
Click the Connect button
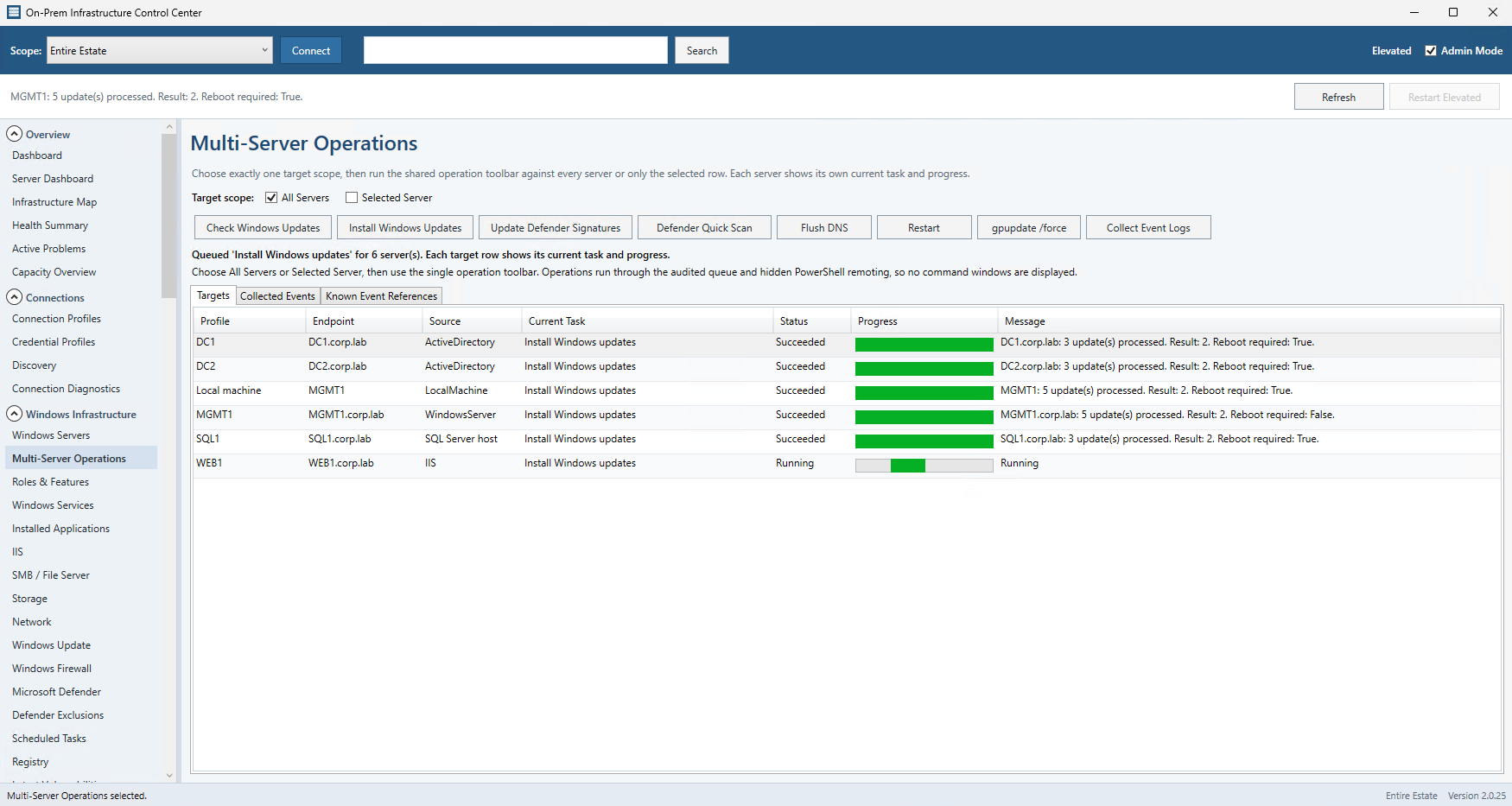[311, 50]
